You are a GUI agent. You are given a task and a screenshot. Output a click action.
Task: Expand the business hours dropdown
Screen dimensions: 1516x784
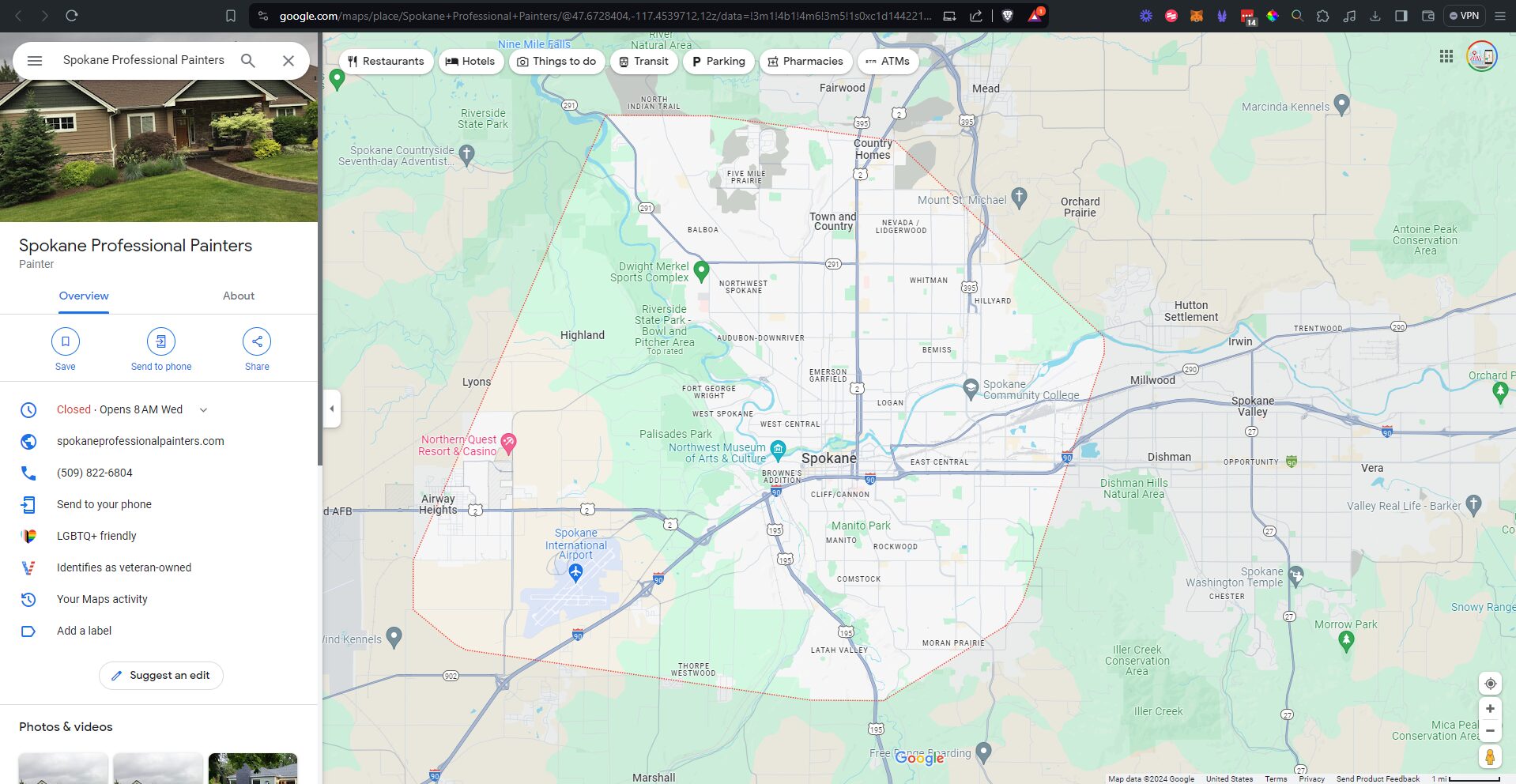click(203, 410)
